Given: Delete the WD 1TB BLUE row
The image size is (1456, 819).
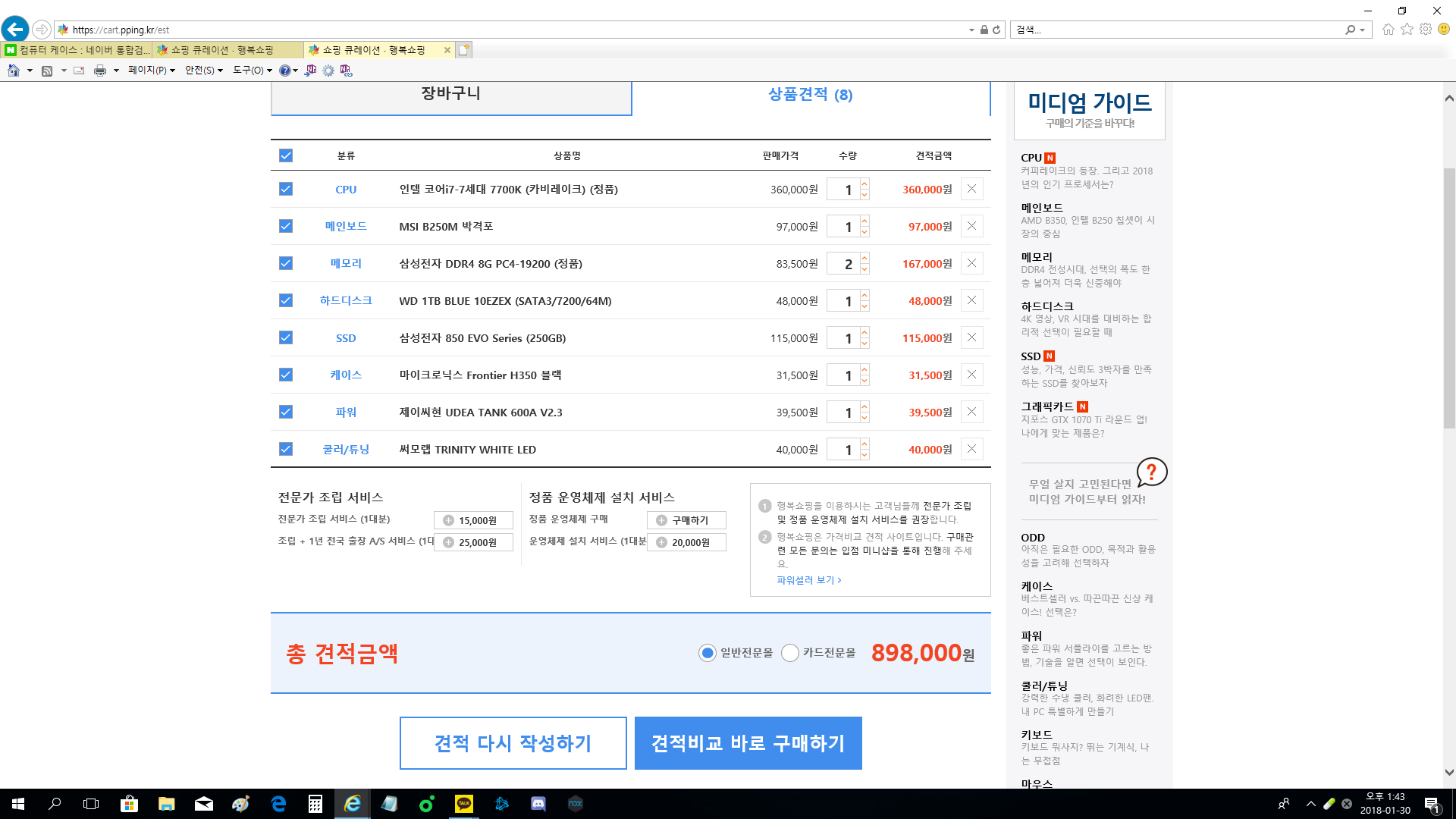Looking at the screenshot, I should coord(971,300).
